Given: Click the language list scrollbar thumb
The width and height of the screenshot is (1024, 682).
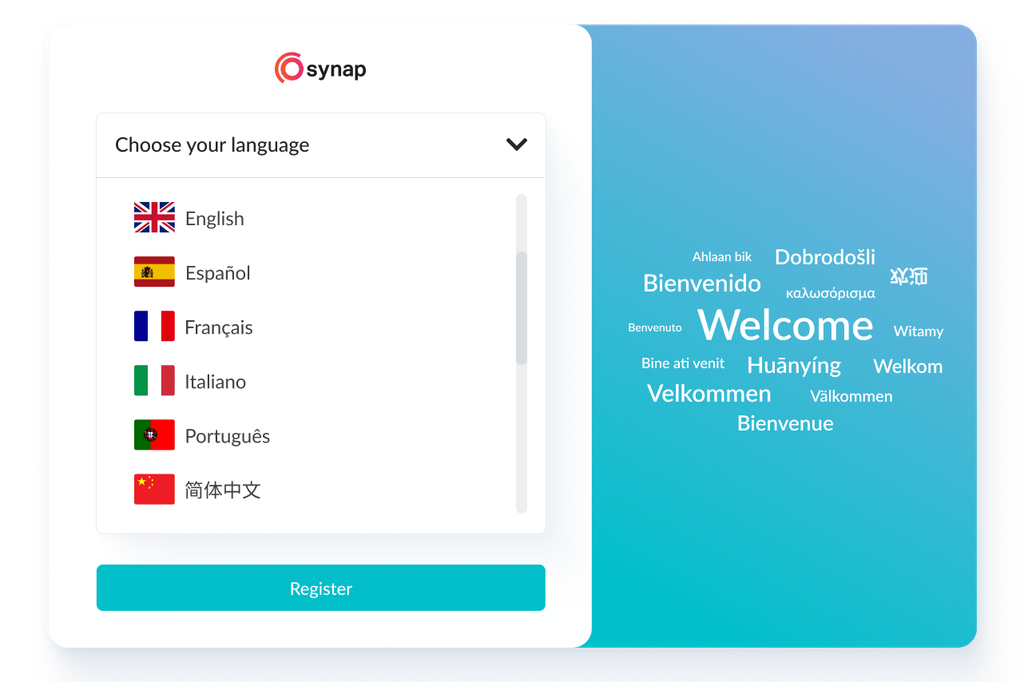Looking at the screenshot, I should [521, 308].
